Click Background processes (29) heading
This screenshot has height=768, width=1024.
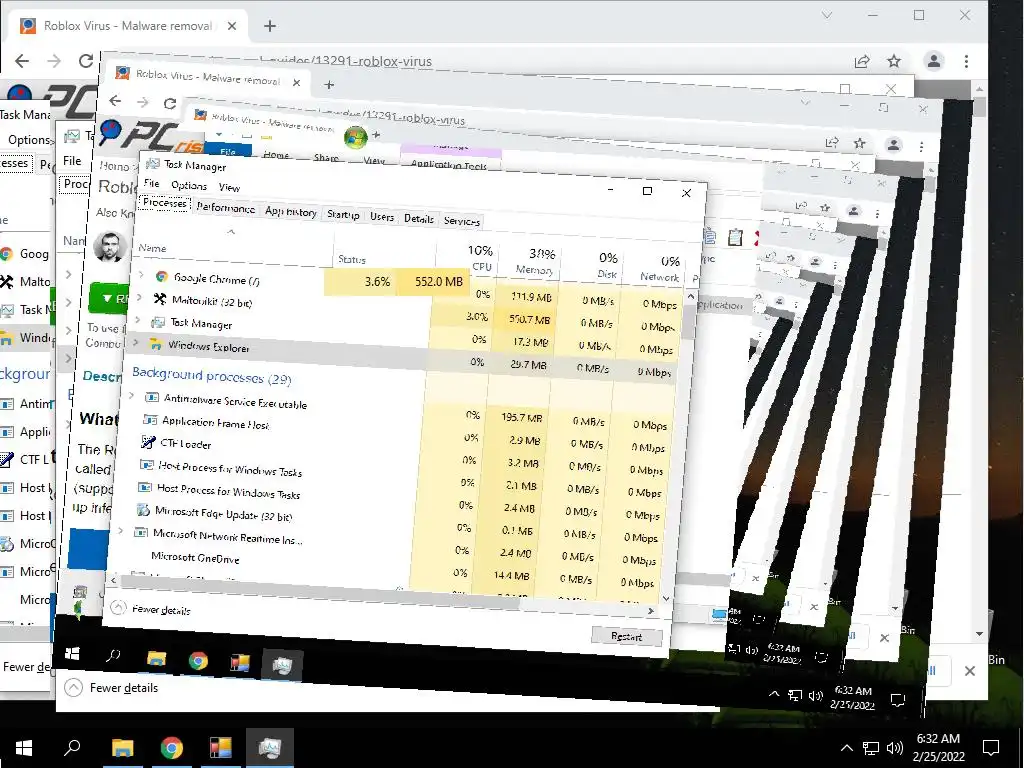click(212, 376)
